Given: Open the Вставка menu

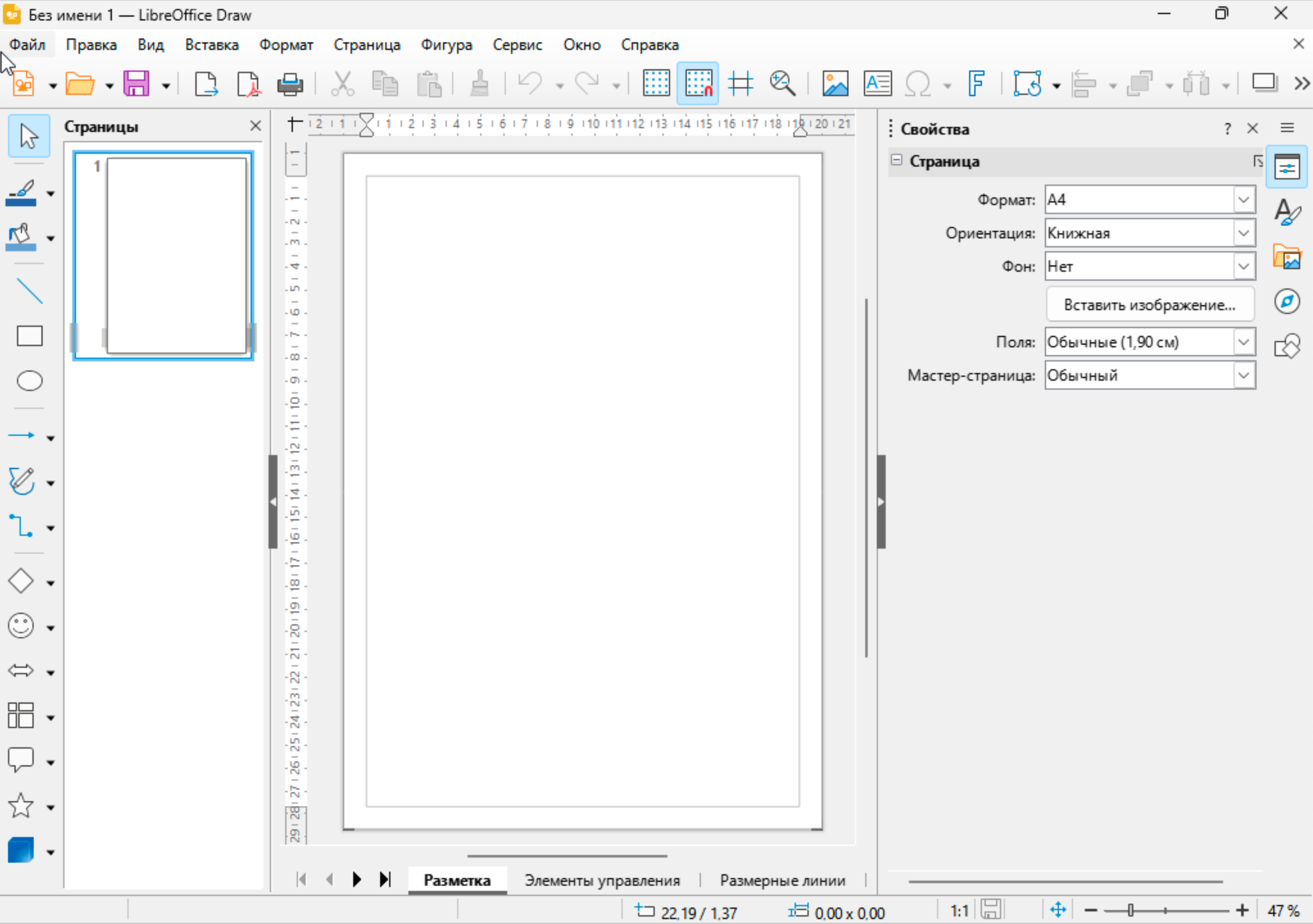Looking at the screenshot, I should [x=212, y=45].
